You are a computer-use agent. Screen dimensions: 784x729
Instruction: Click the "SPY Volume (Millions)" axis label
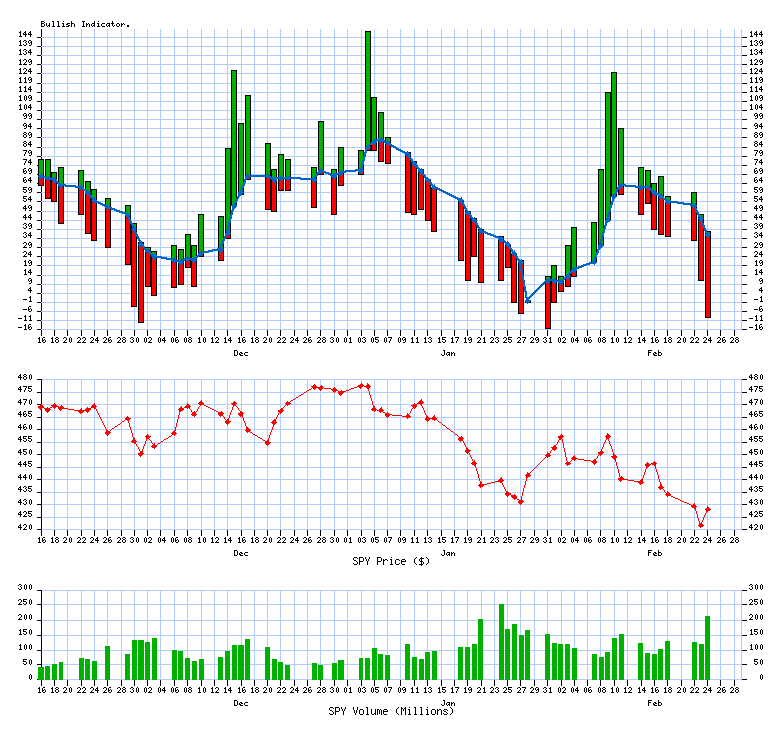(392, 711)
